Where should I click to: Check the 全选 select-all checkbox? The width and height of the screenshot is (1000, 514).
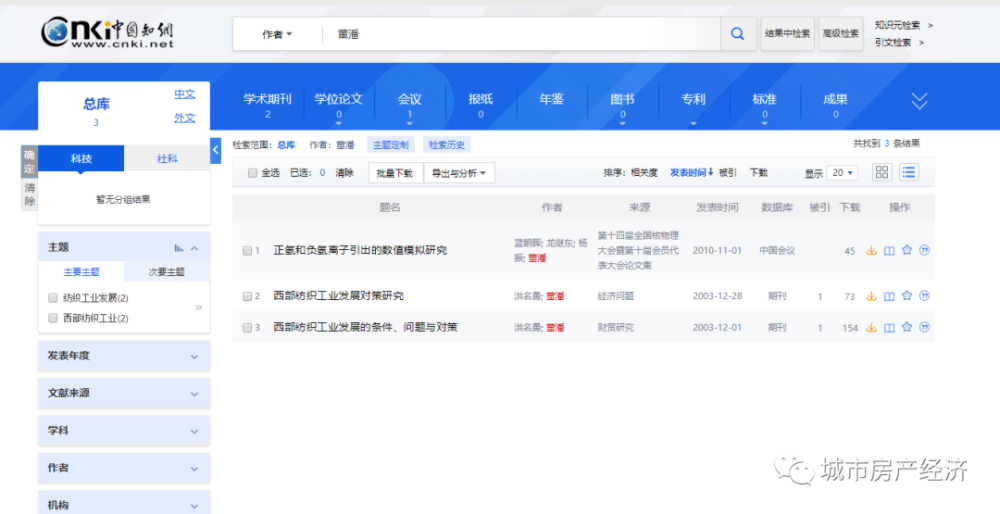pos(252,173)
